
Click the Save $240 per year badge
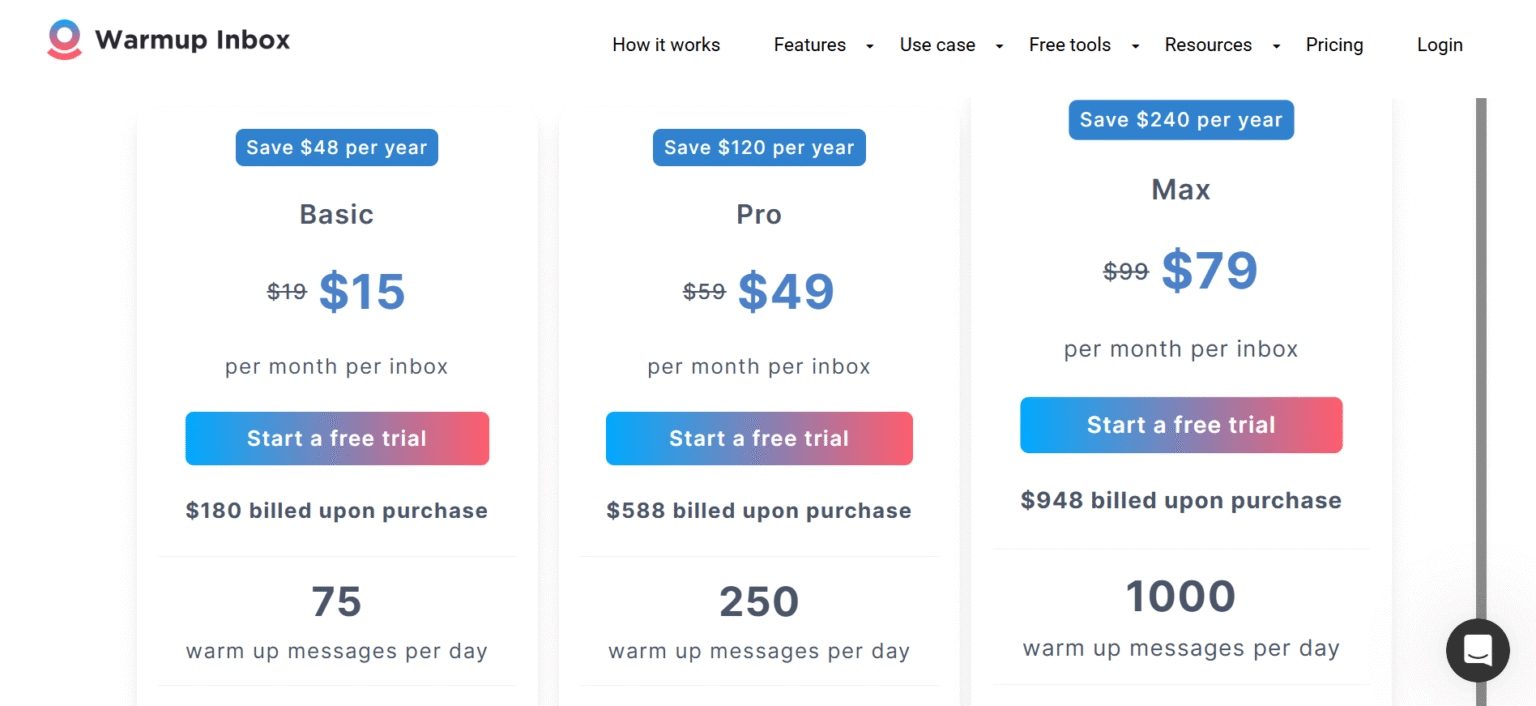(x=1181, y=119)
